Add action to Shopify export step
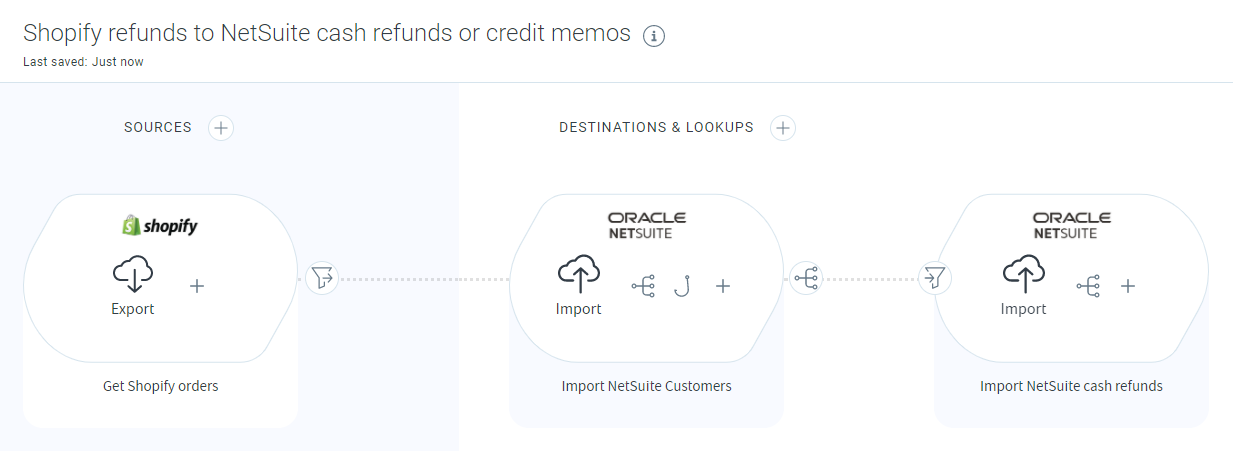This screenshot has height=451, width=1233. (197, 286)
